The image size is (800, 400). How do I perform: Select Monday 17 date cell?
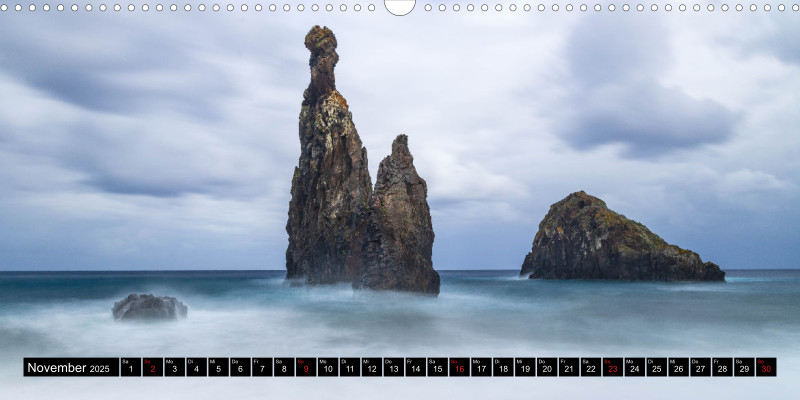482,367
